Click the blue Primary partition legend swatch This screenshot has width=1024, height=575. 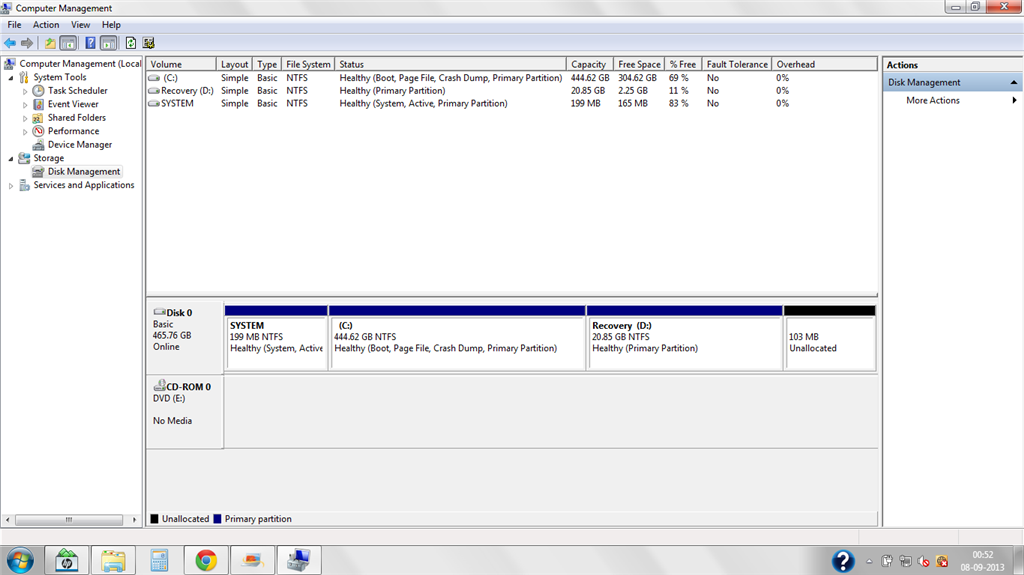click(x=217, y=519)
